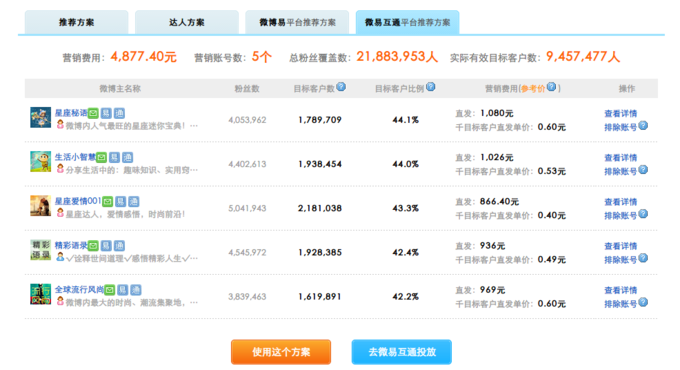Exclude account (排除账号) 星座爱情001
This screenshot has width=680, height=370.
pos(621,216)
